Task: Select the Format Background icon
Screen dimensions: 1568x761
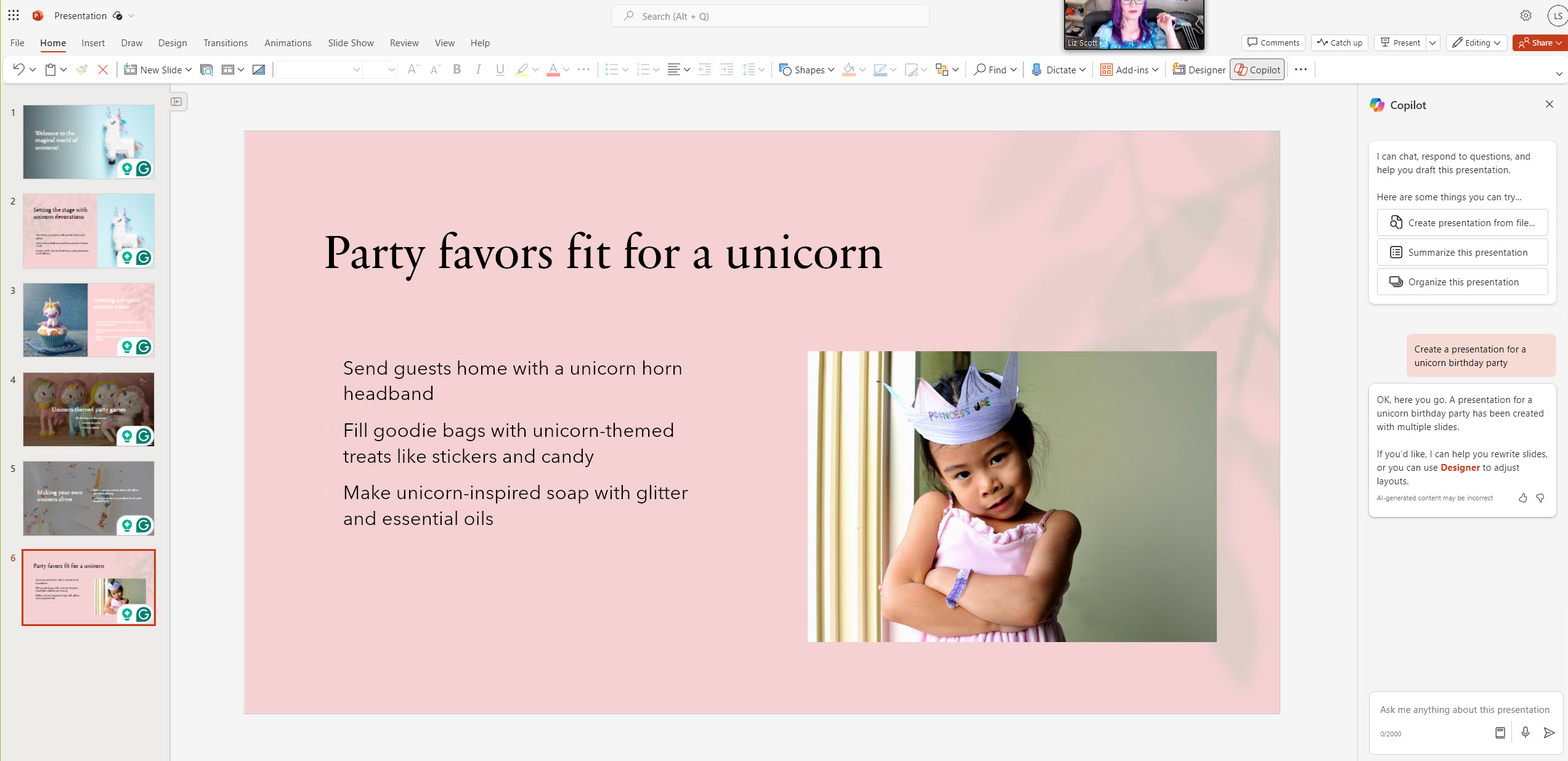Action: click(258, 69)
